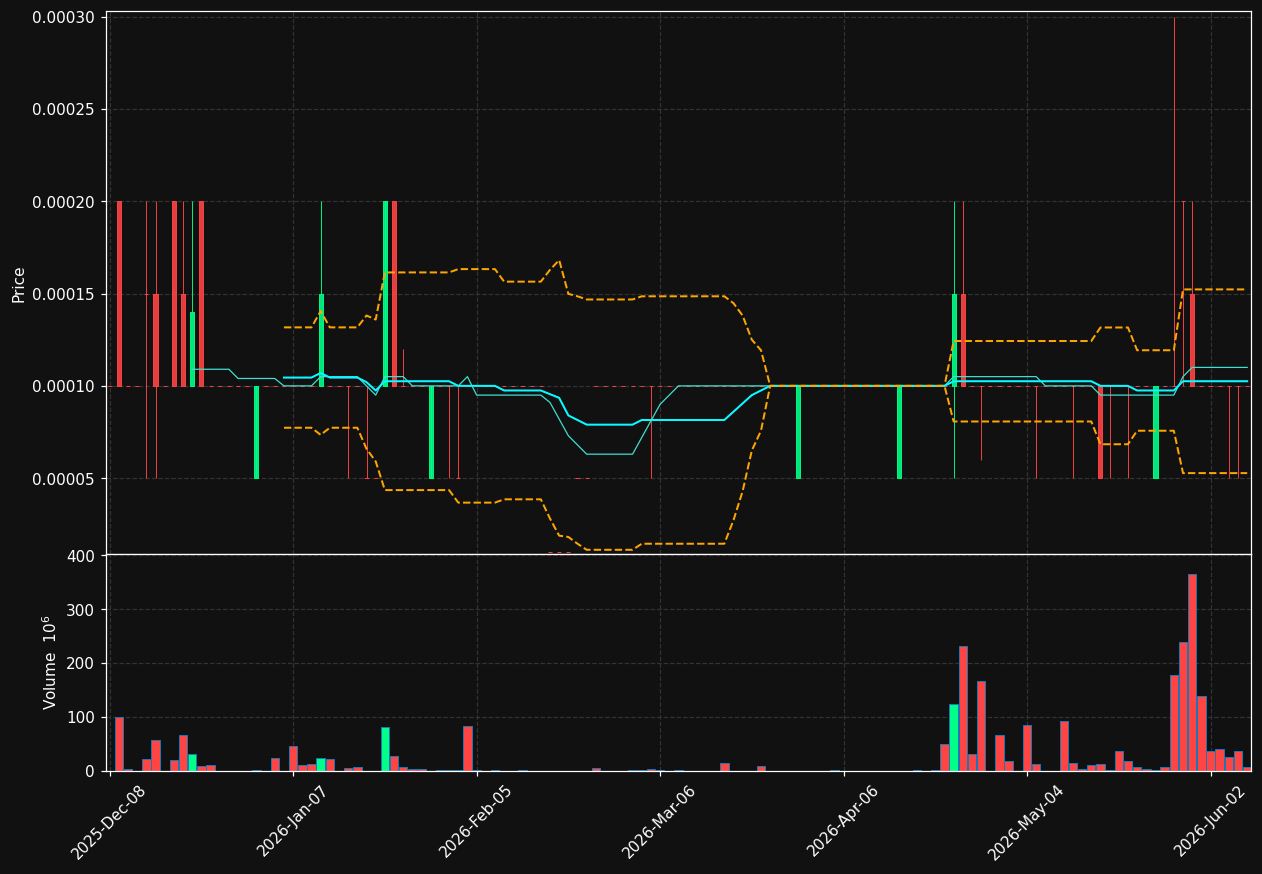Click the tallest volume bar near 2026-Jun-02

coord(1192,672)
